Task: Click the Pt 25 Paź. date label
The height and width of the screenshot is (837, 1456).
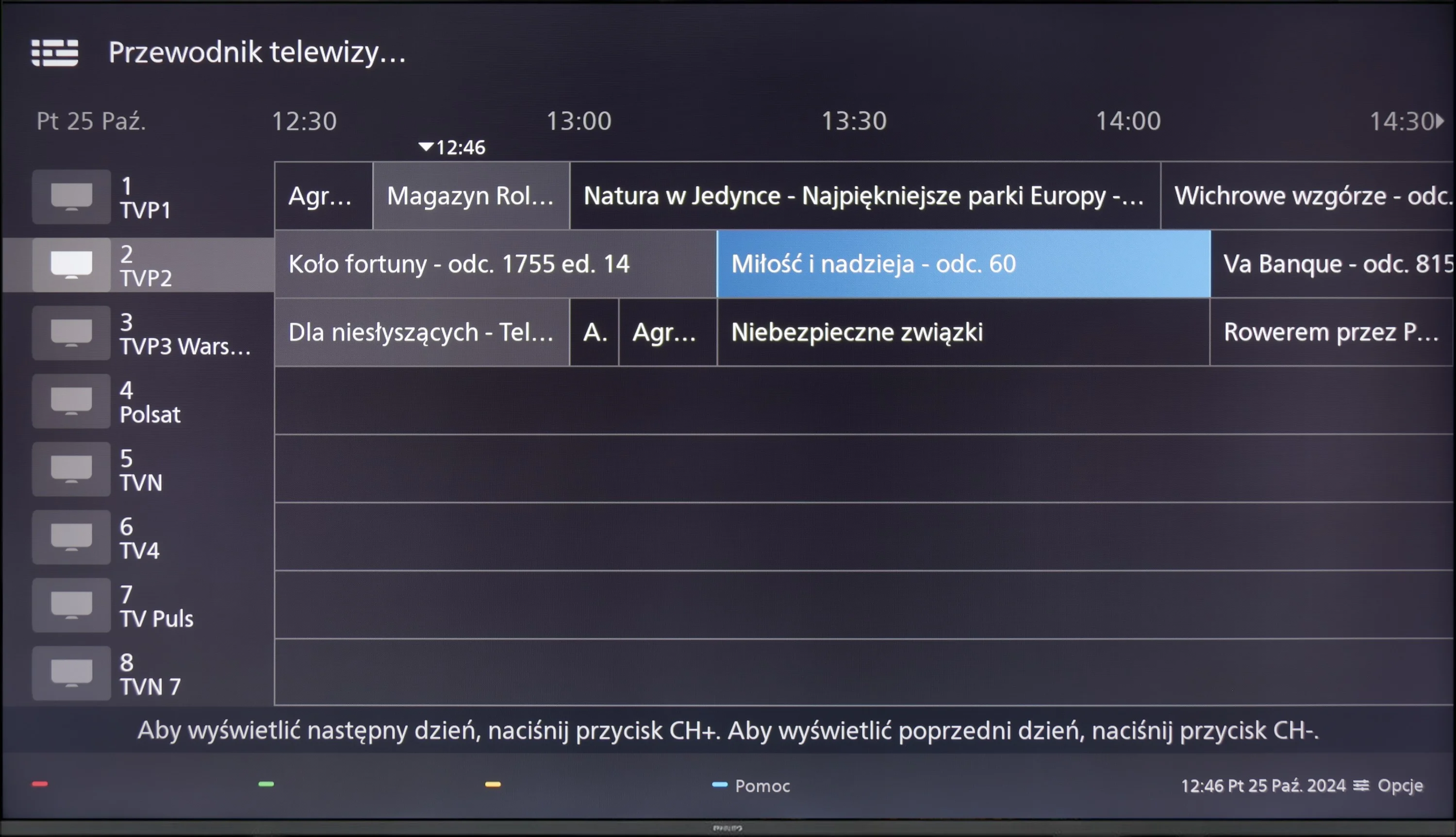Action: pyautogui.click(x=91, y=121)
